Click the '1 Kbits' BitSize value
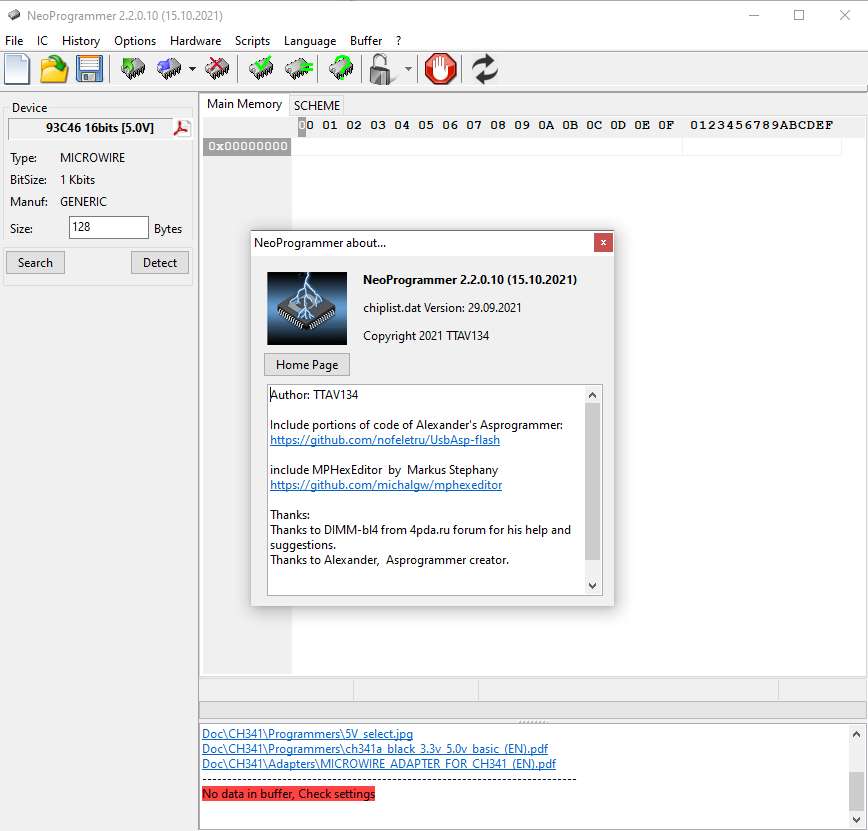The height and width of the screenshot is (831, 868). pos(78,180)
